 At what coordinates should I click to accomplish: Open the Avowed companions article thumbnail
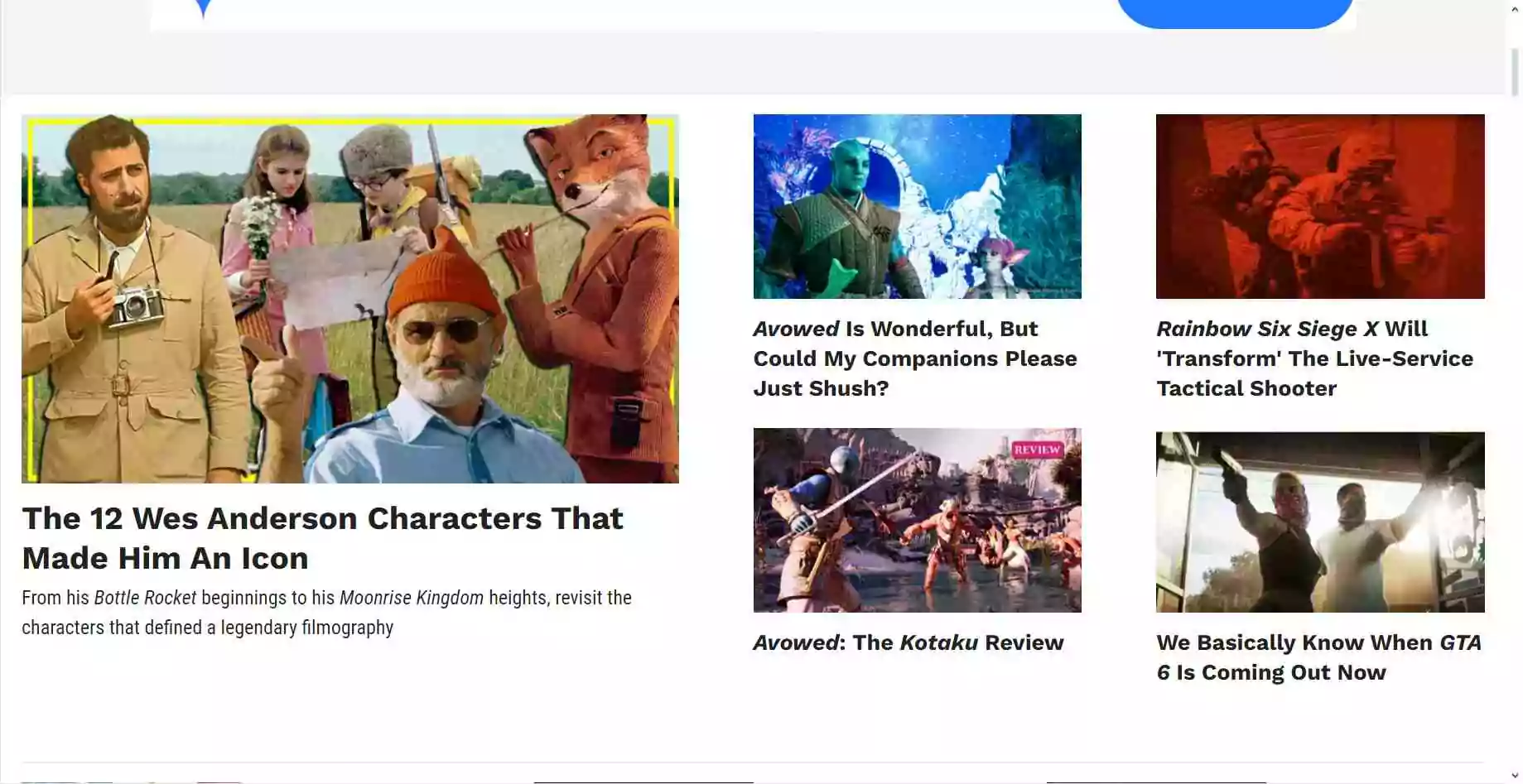click(x=917, y=206)
